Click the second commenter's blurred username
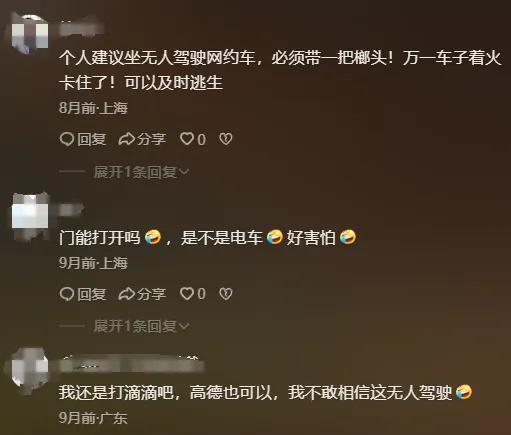Viewport: 511px width, 435px height. click(71, 209)
